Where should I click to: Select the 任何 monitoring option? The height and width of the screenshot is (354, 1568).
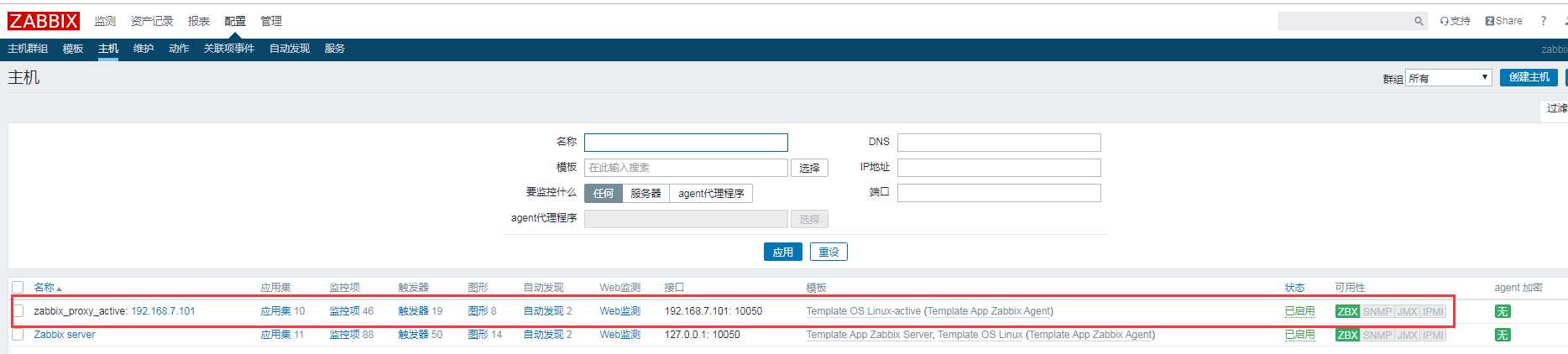click(604, 193)
